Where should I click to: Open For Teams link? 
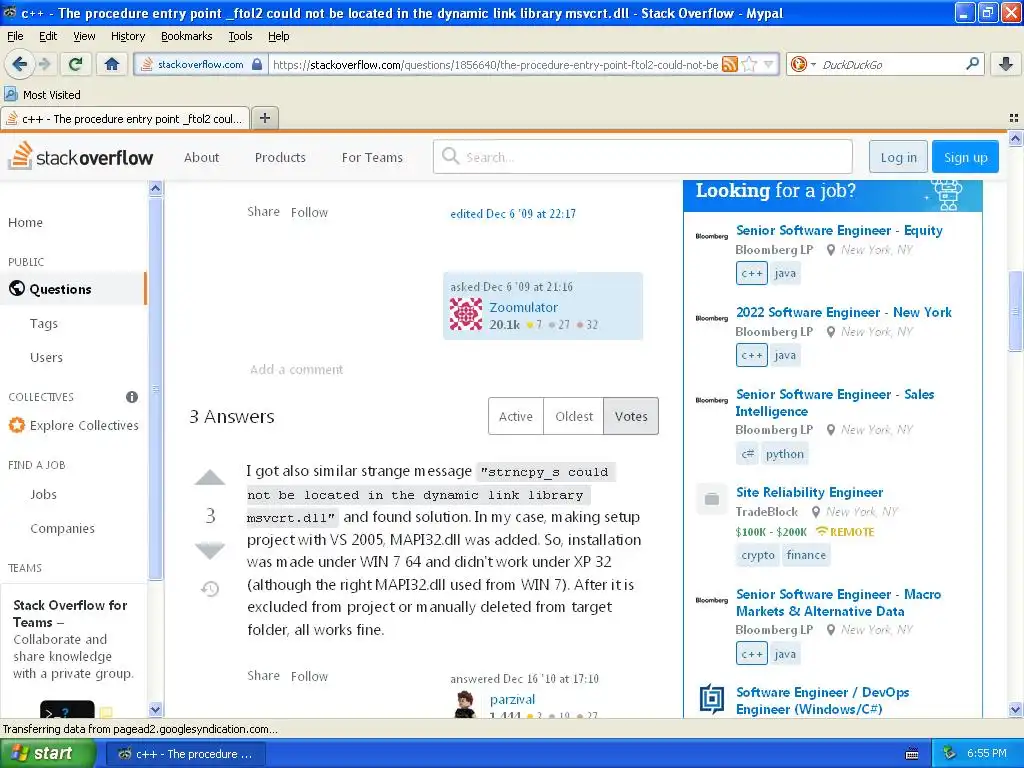pos(372,157)
